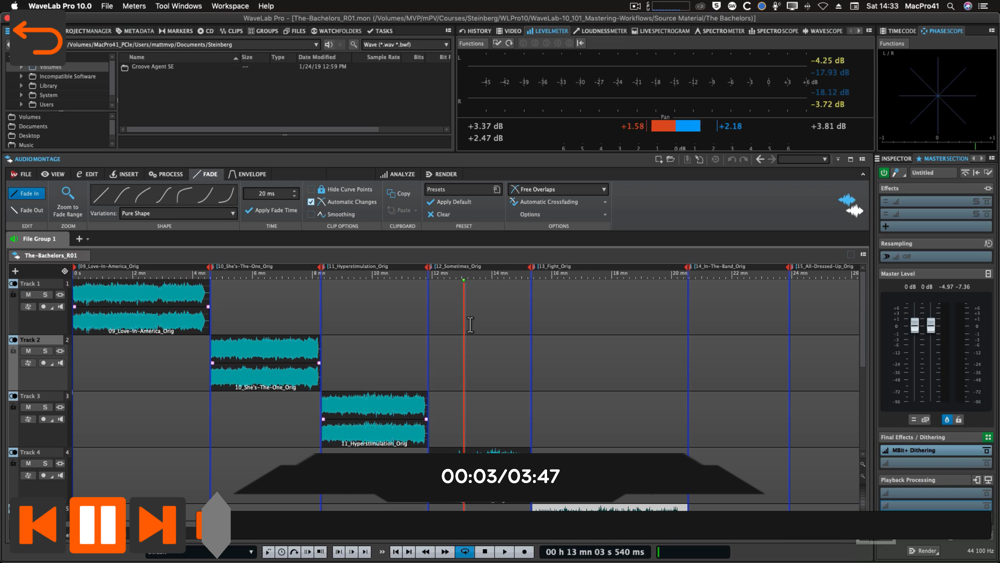The width and height of the screenshot is (1000, 563).
Task: Mute Track 3
Action: [28, 407]
